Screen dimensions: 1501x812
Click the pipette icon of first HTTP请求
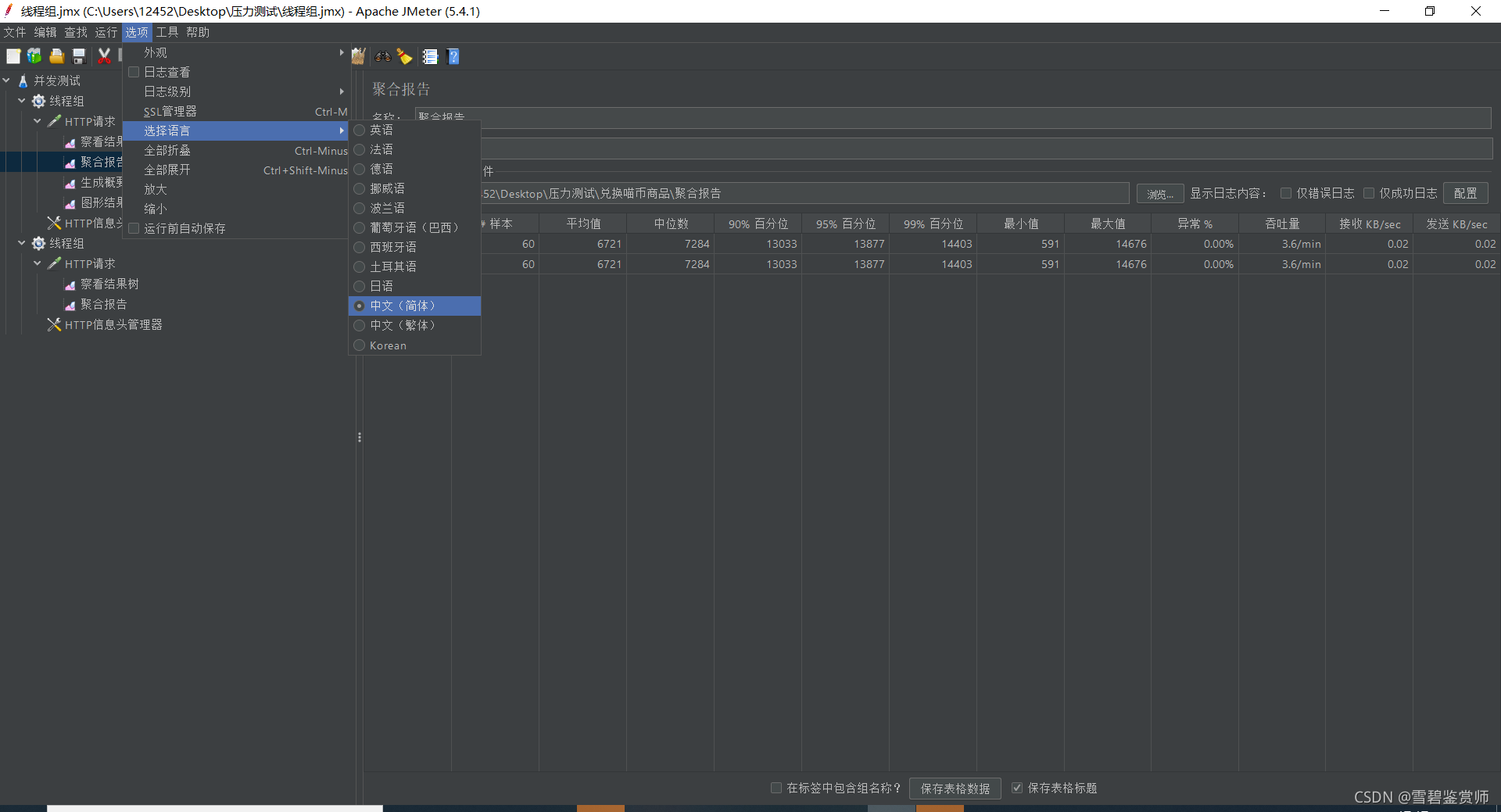54,121
